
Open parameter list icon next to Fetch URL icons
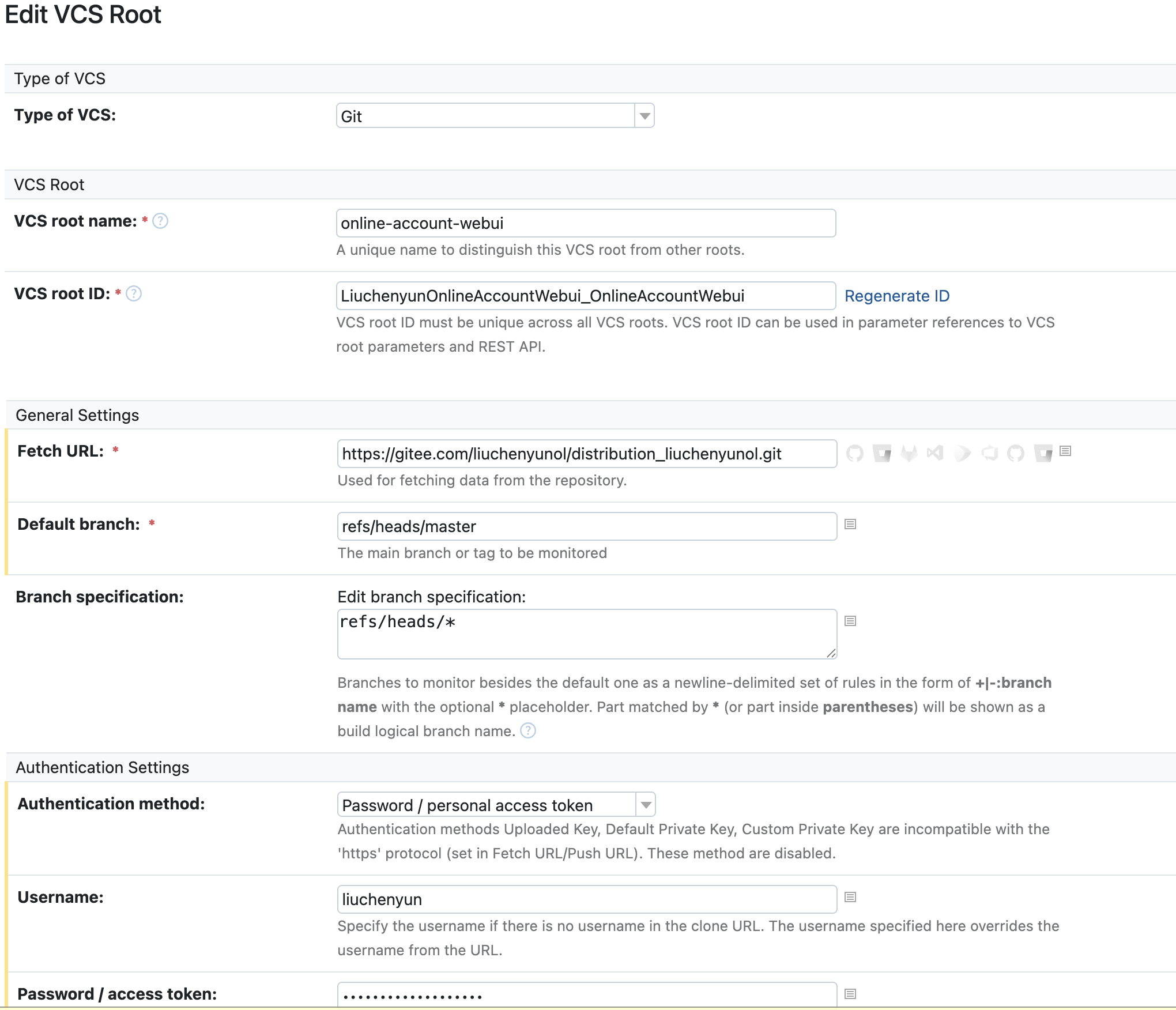1065,451
